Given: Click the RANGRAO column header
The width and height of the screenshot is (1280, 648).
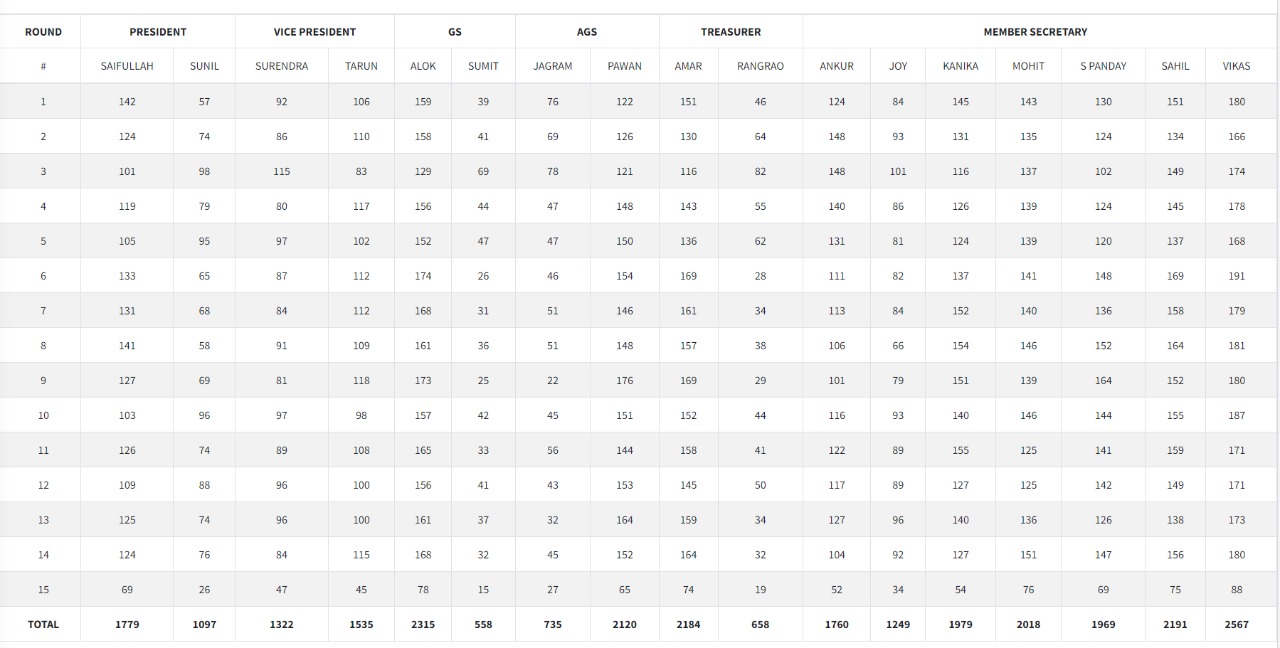Looking at the screenshot, I should pos(760,66).
